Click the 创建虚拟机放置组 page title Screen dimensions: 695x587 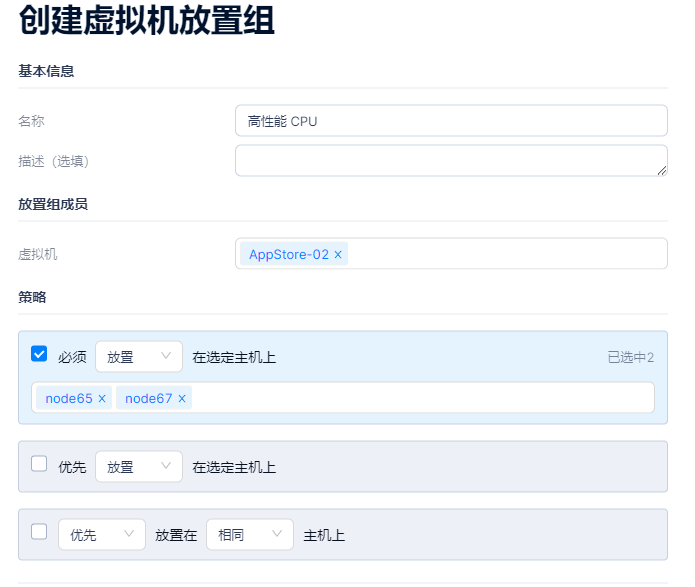point(147,20)
